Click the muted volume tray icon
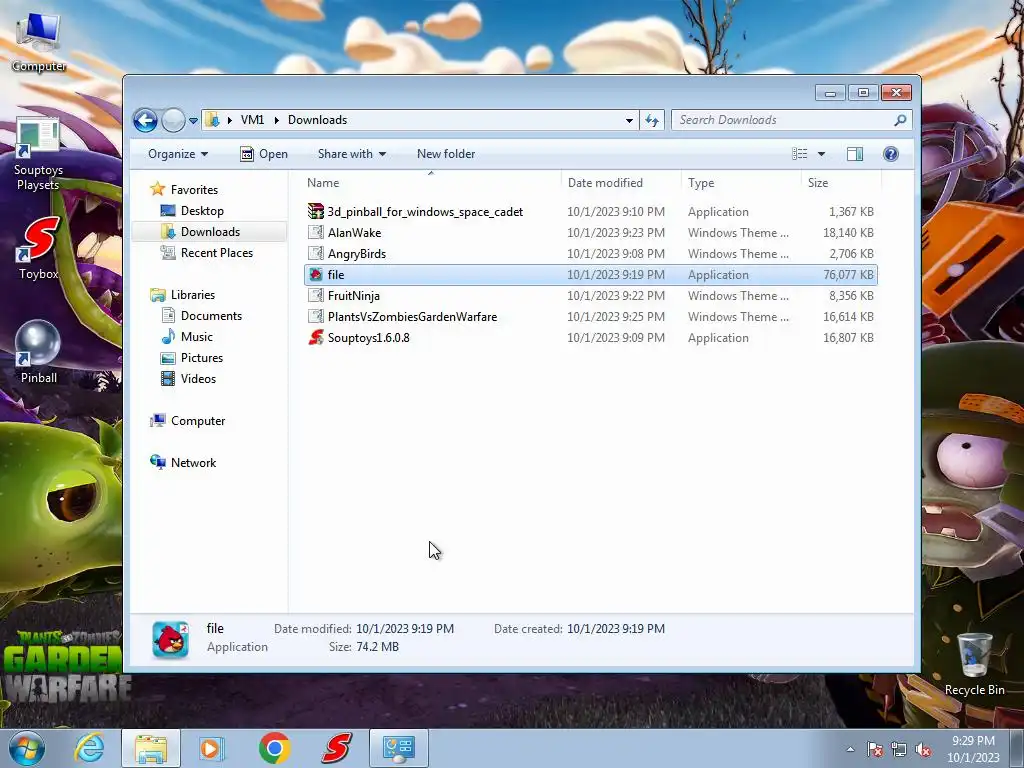Viewport: 1024px width, 768px height. 923,749
